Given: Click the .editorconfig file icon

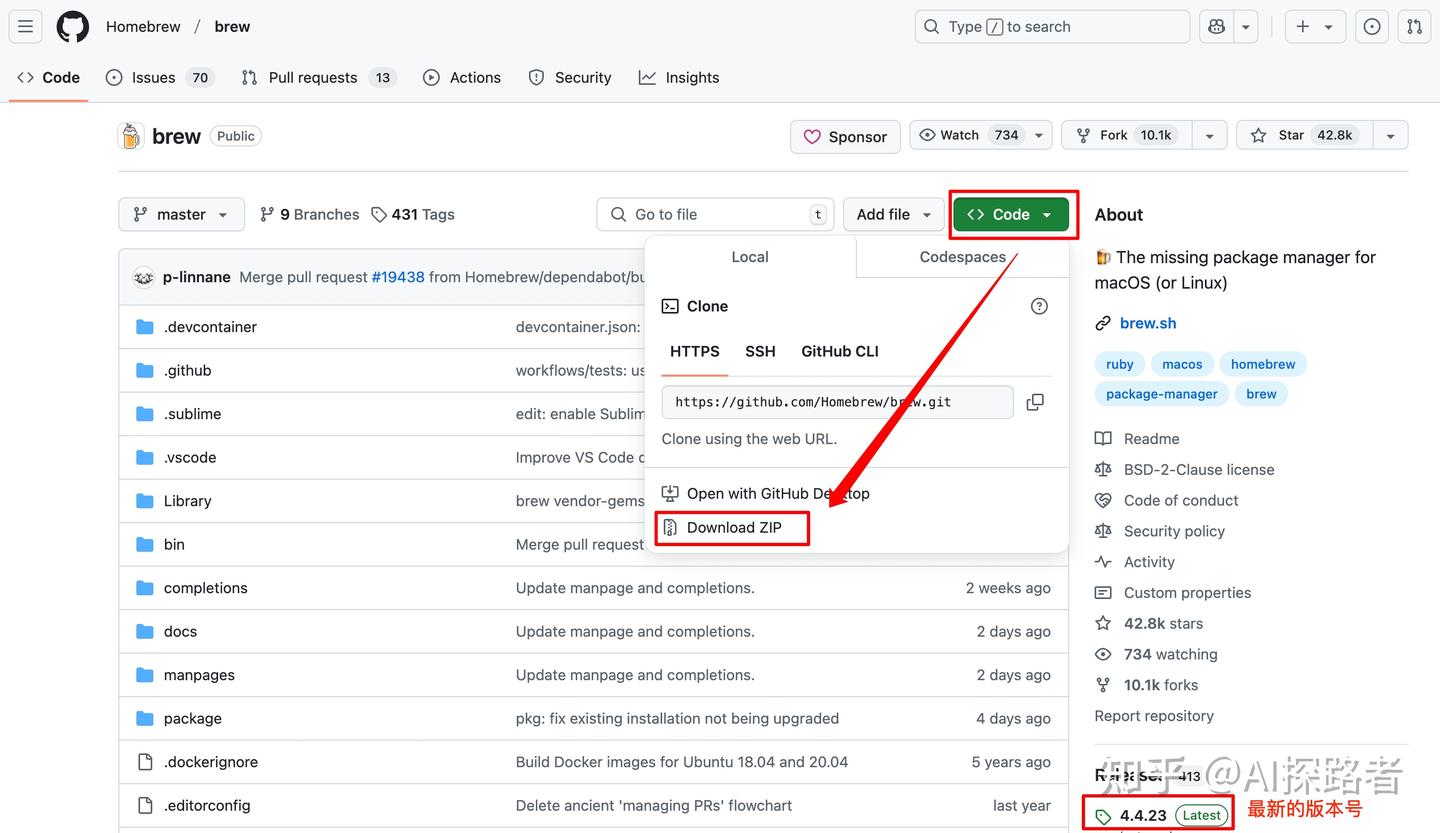Looking at the screenshot, I should (x=145, y=805).
